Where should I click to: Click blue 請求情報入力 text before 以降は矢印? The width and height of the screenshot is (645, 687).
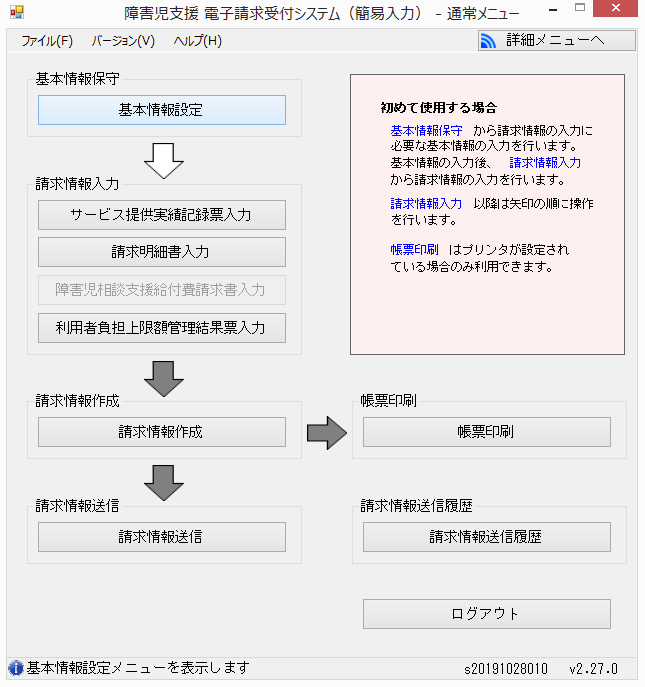(426, 204)
